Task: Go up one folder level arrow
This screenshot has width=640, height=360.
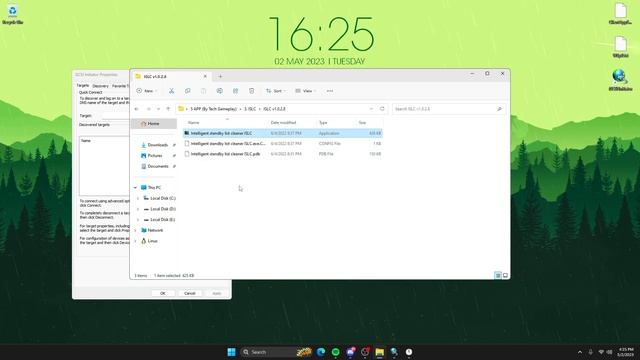Action: click(168, 109)
